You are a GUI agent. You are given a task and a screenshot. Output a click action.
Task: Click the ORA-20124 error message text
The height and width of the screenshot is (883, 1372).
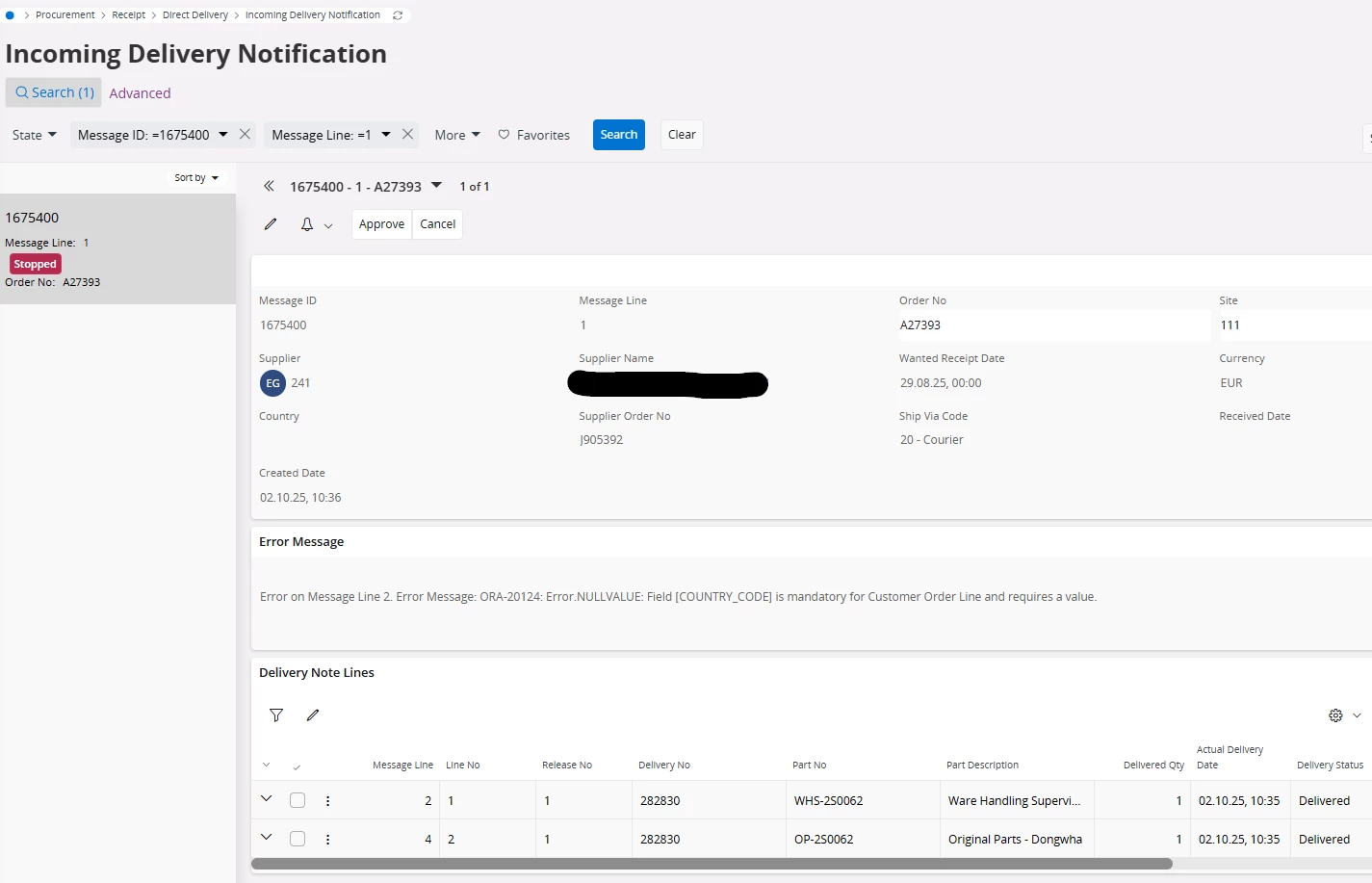[x=678, y=597]
